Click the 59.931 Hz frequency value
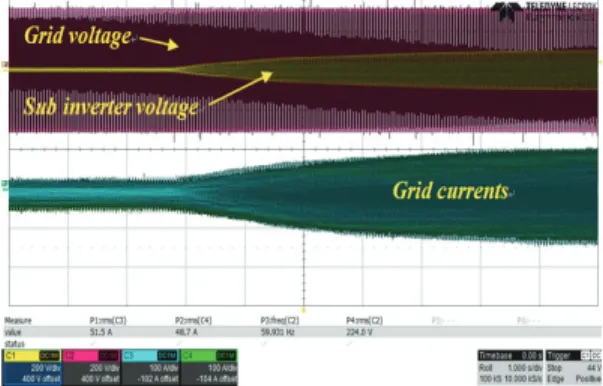 pos(277,332)
